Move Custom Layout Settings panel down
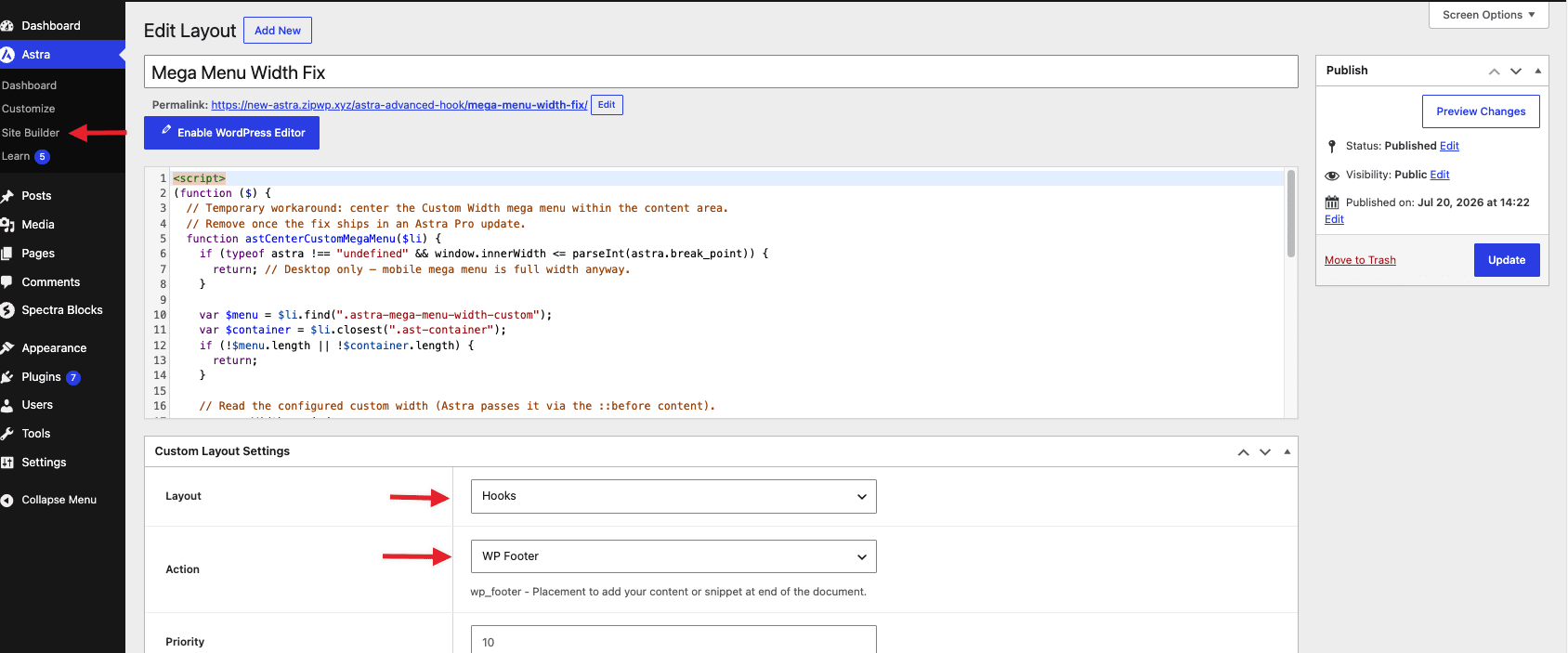The height and width of the screenshot is (653, 1568). coord(1265,451)
